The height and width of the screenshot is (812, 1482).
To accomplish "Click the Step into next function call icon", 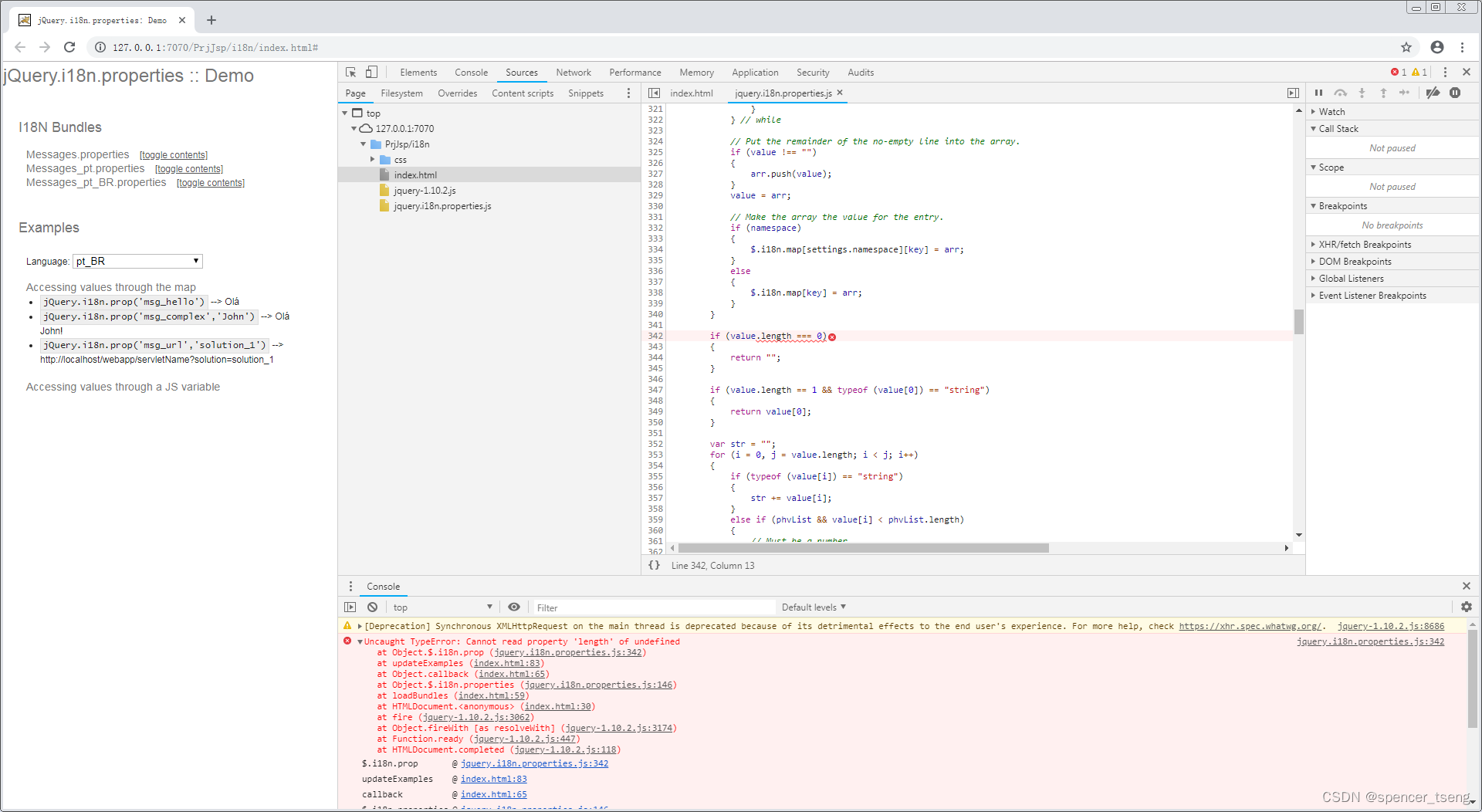I will click(1362, 93).
